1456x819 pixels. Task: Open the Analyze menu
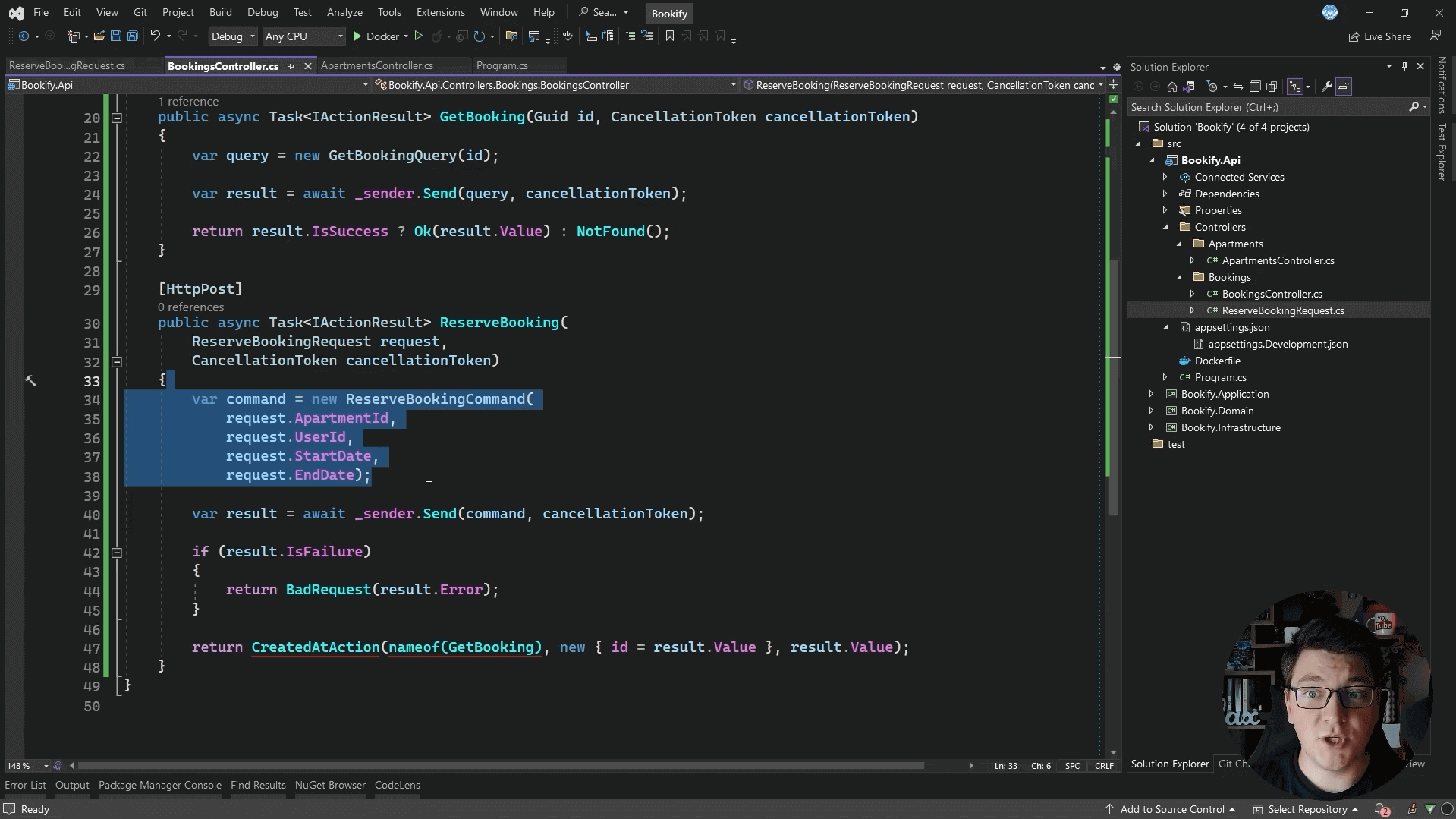pos(344,13)
